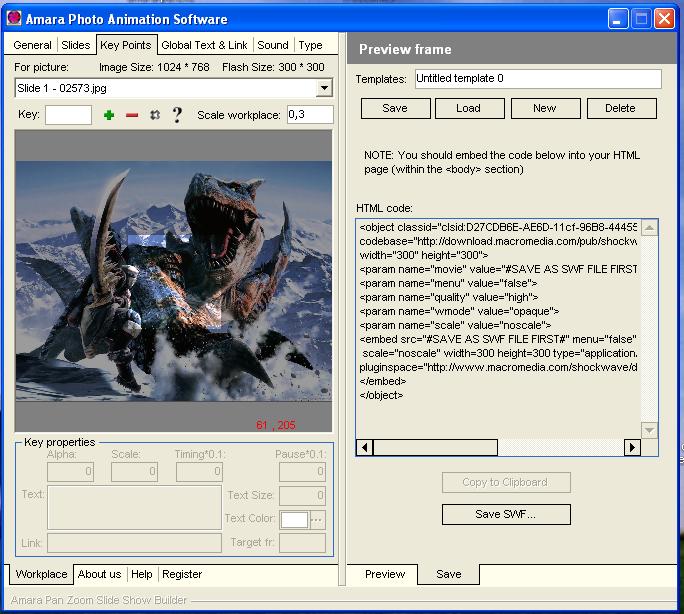Click the 'Amara Pan Zoom Slide Show Builder' status text
The height and width of the screenshot is (614, 684).
click(99, 600)
